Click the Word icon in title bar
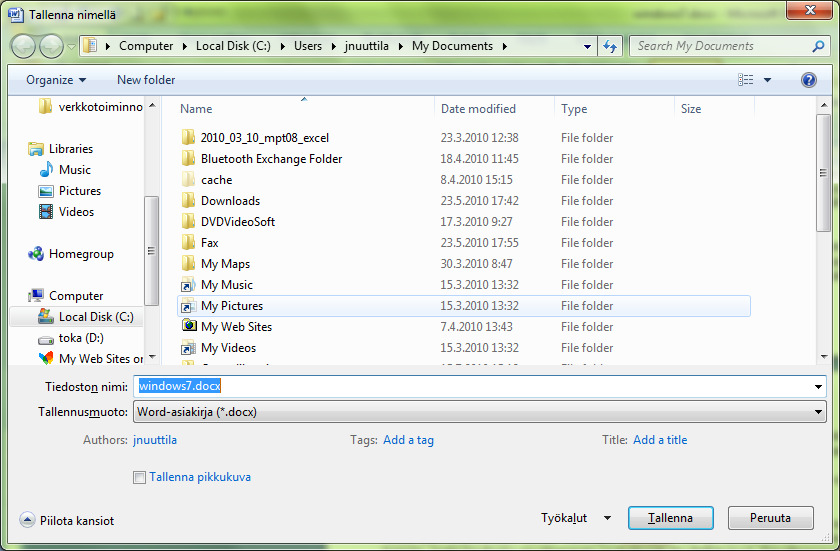 16,14
